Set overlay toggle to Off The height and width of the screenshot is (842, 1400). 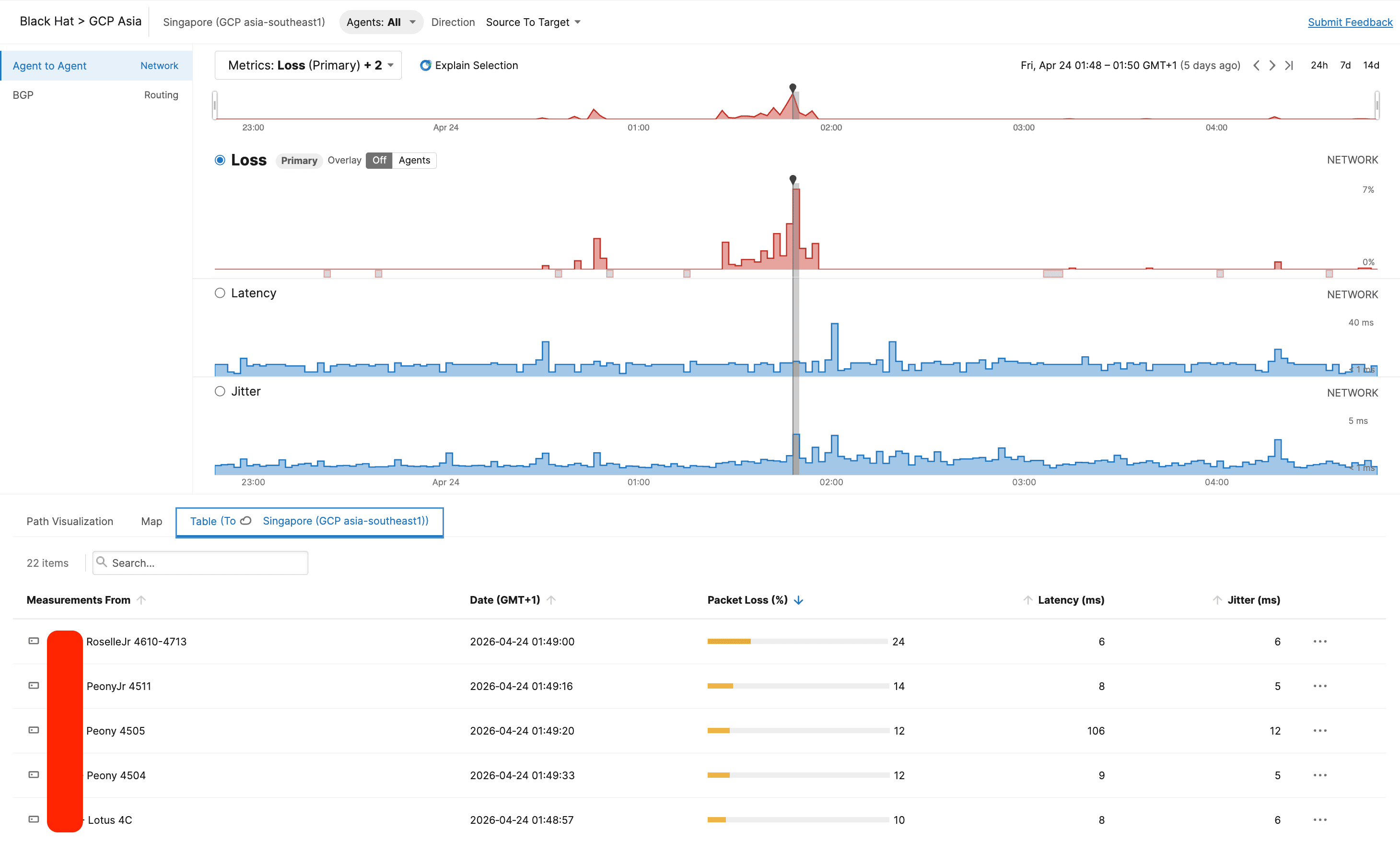pyautogui.click(x=379, y=160)
